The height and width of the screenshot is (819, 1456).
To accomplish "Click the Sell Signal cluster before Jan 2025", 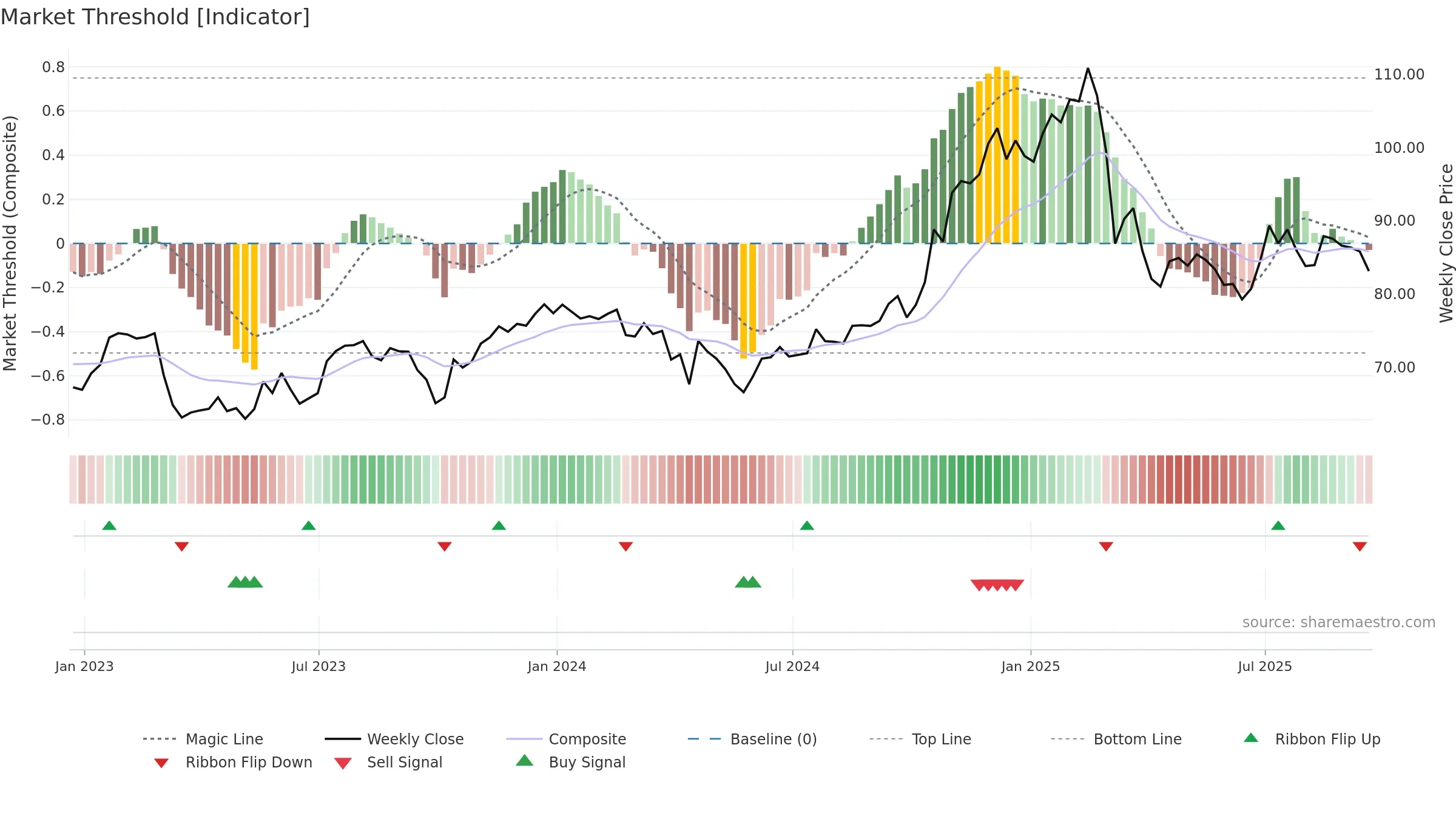I will (x=997, y=585).
